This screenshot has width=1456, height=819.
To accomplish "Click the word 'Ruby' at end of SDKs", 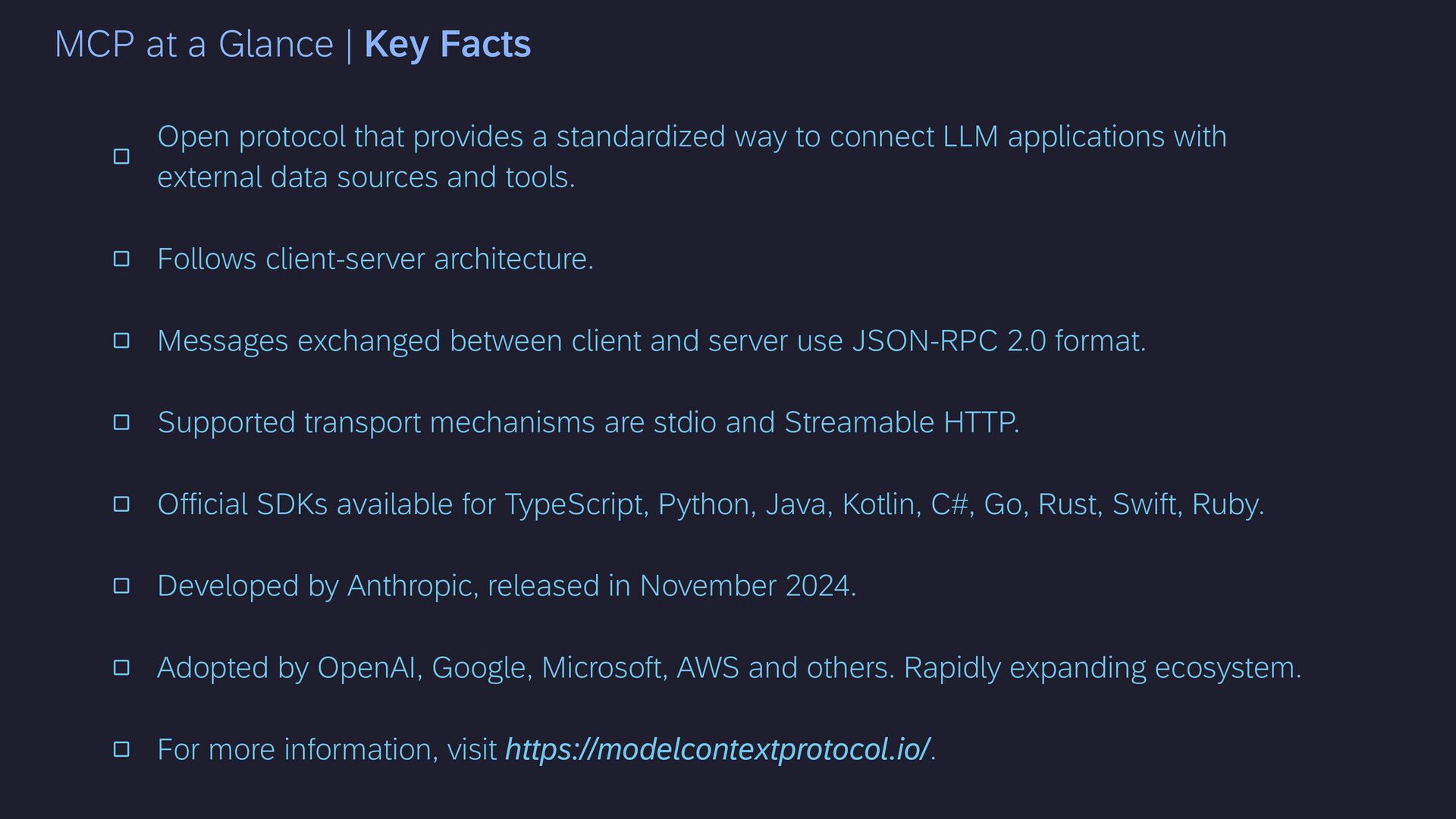I will (x=1225, y=504).
